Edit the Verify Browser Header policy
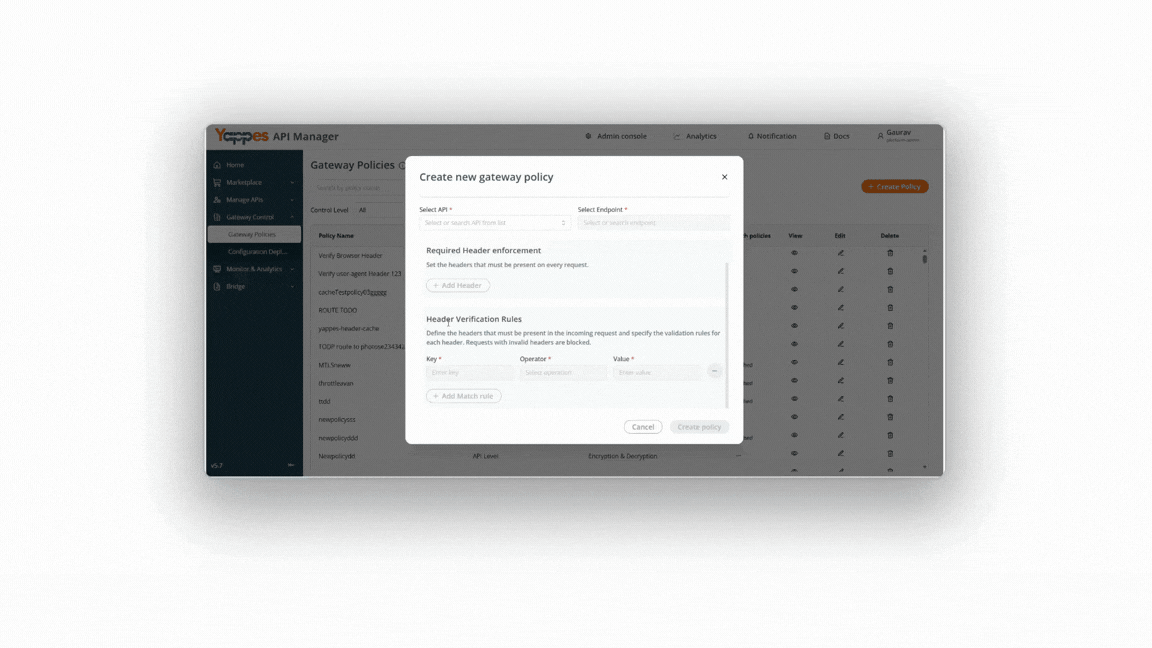Screen dimensions: 1152x648 (x=840, y=253)
